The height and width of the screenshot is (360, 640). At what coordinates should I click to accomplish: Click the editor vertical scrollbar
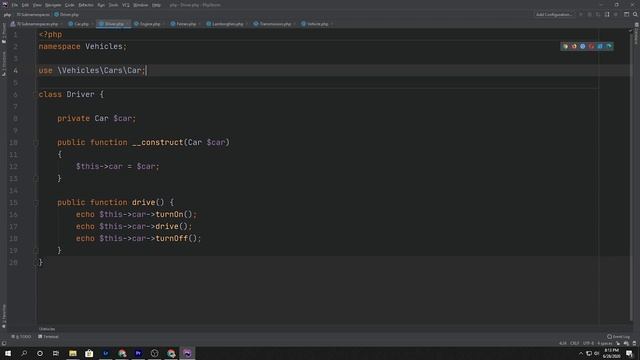coord(631,176)
